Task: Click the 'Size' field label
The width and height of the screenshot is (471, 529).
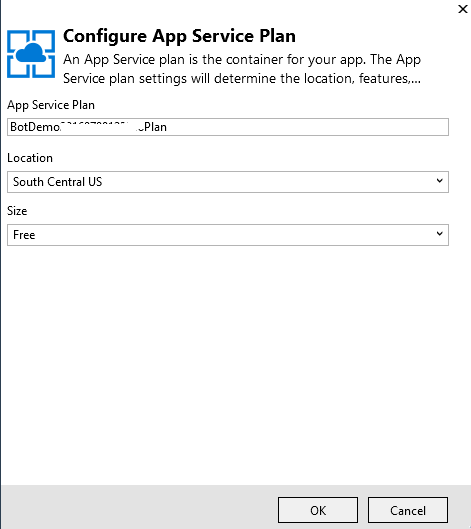Action: click(17, 211)
